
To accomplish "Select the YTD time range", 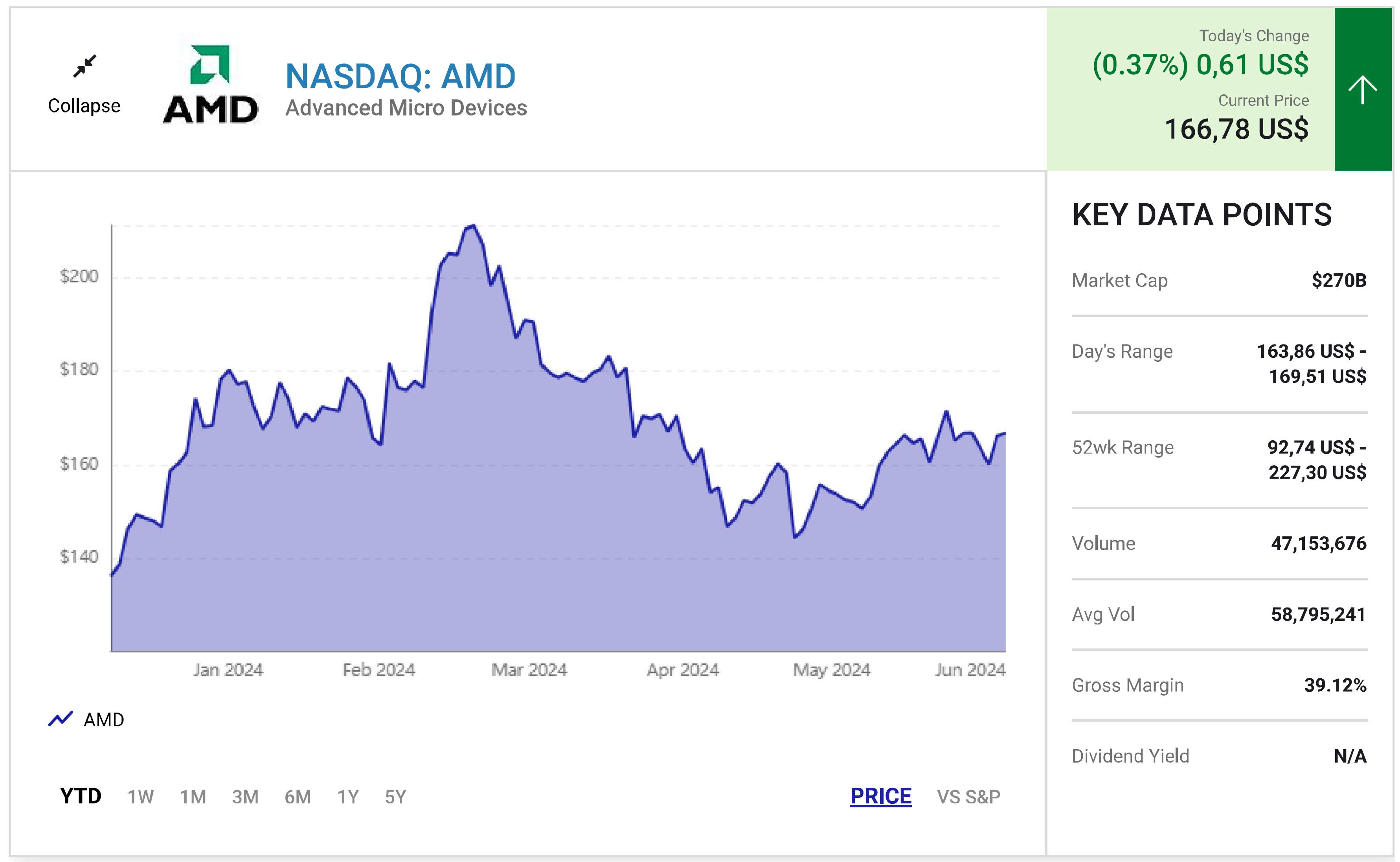I will pos(80,796).
